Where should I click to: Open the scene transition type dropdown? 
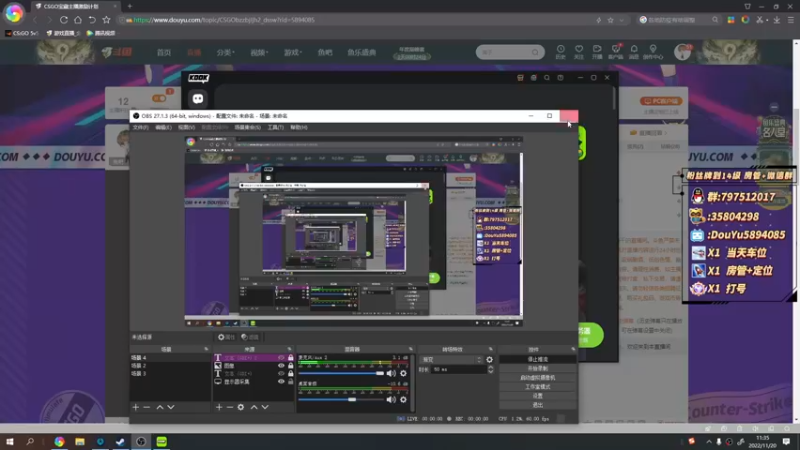click(452, 360)
